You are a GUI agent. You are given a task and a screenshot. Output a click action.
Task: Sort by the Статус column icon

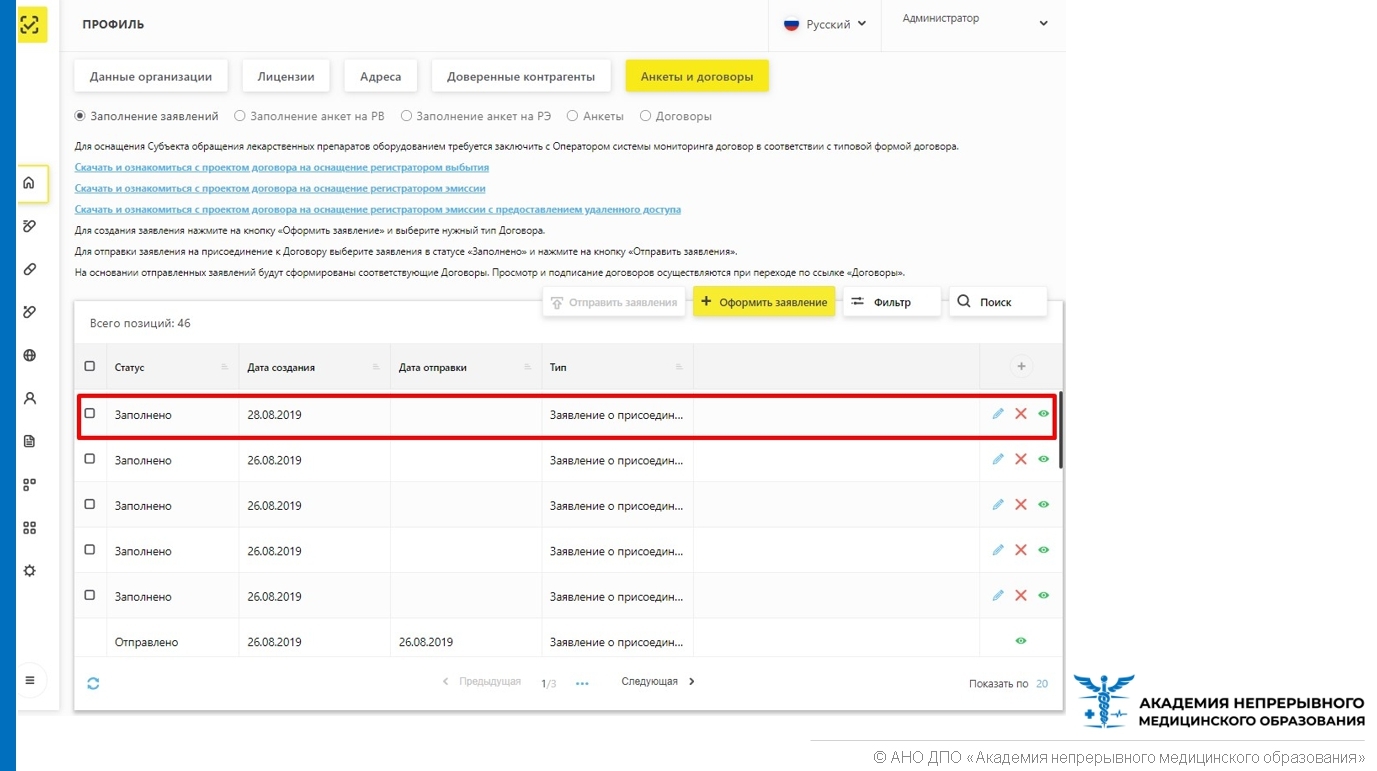(224, 367)
